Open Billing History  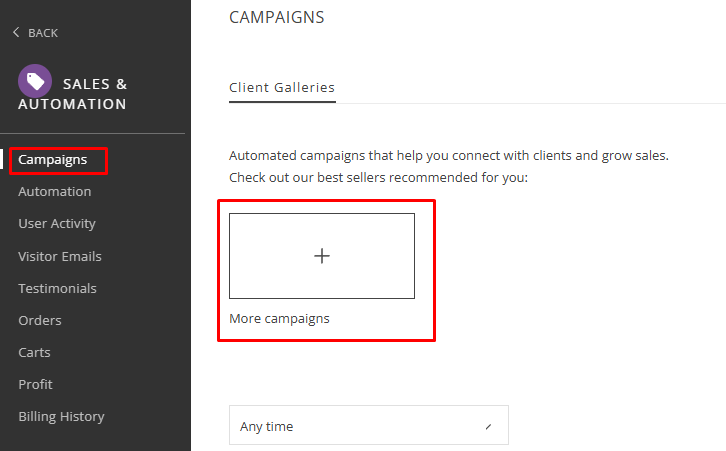61,416
